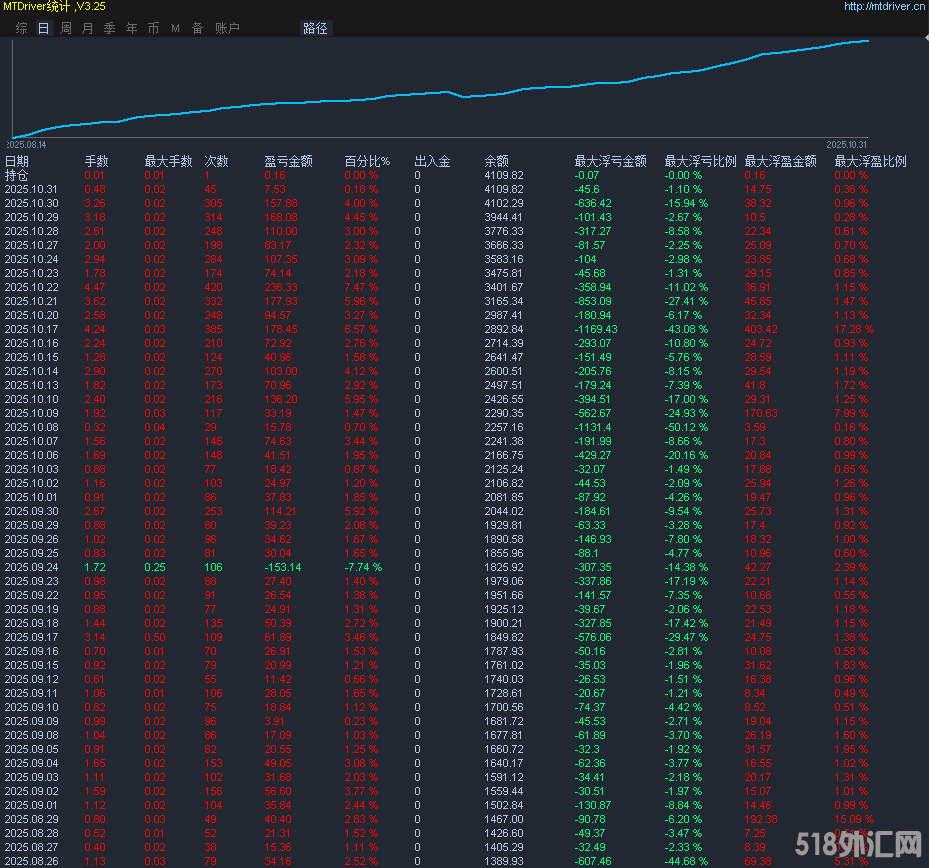
Task: Switch to 周 weekly statistics view
Action: (x=64, y=28)
